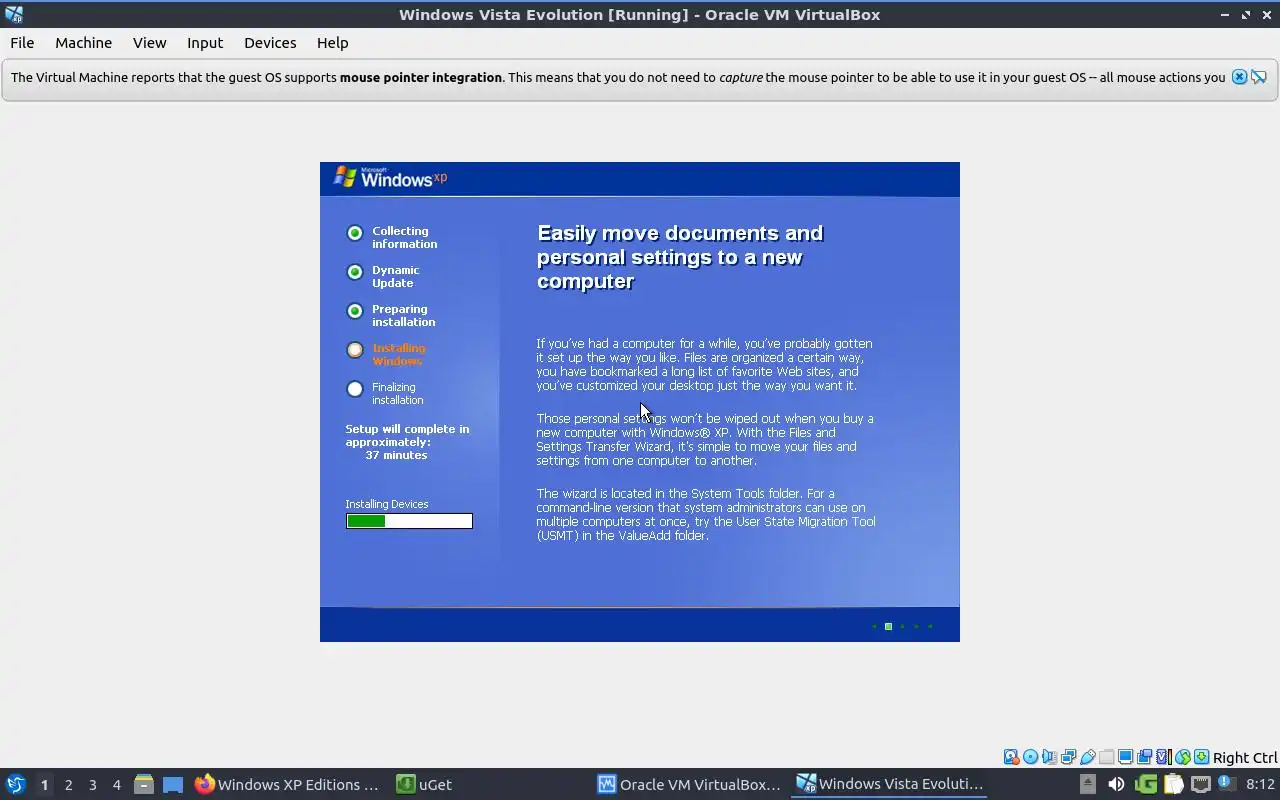Switch to workspace 4
Screen dimensions: 1280x800
pyautogui.click(x=116, y=785)
